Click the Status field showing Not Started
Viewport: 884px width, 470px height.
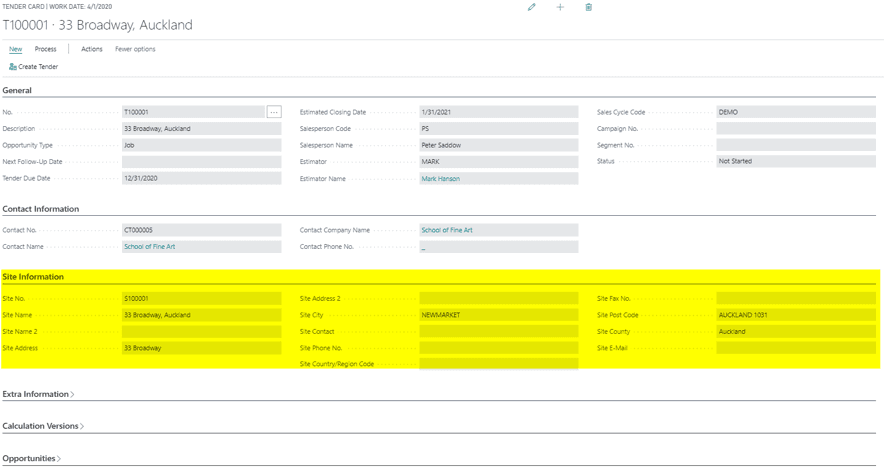(x=795, y=161)
